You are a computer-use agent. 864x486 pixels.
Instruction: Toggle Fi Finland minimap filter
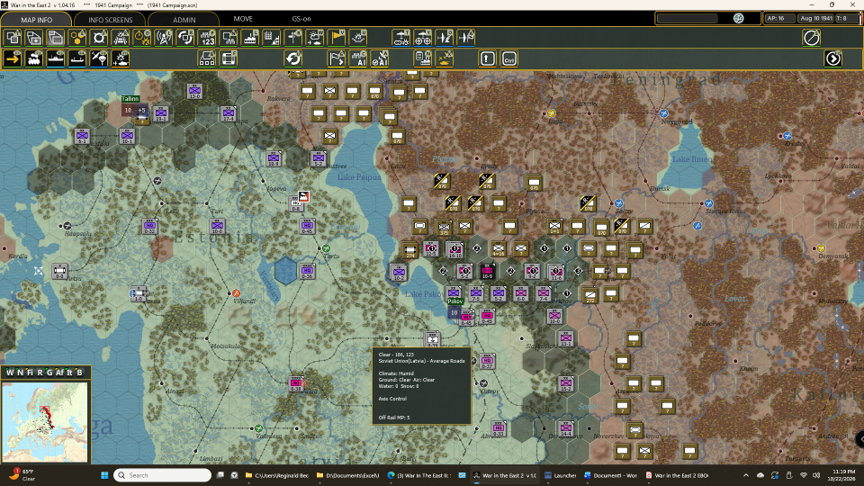pyautogui.click(x=30, y=372)
